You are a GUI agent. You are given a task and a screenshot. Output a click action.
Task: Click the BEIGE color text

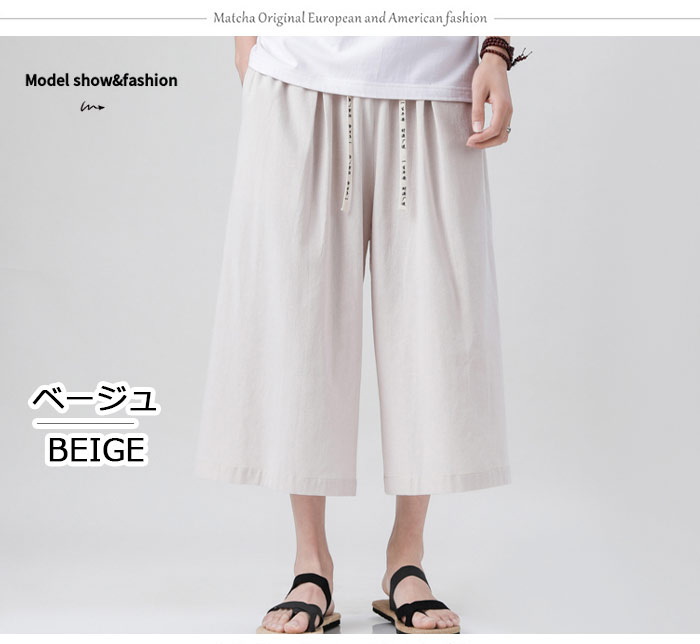click(x=96, y=450)
